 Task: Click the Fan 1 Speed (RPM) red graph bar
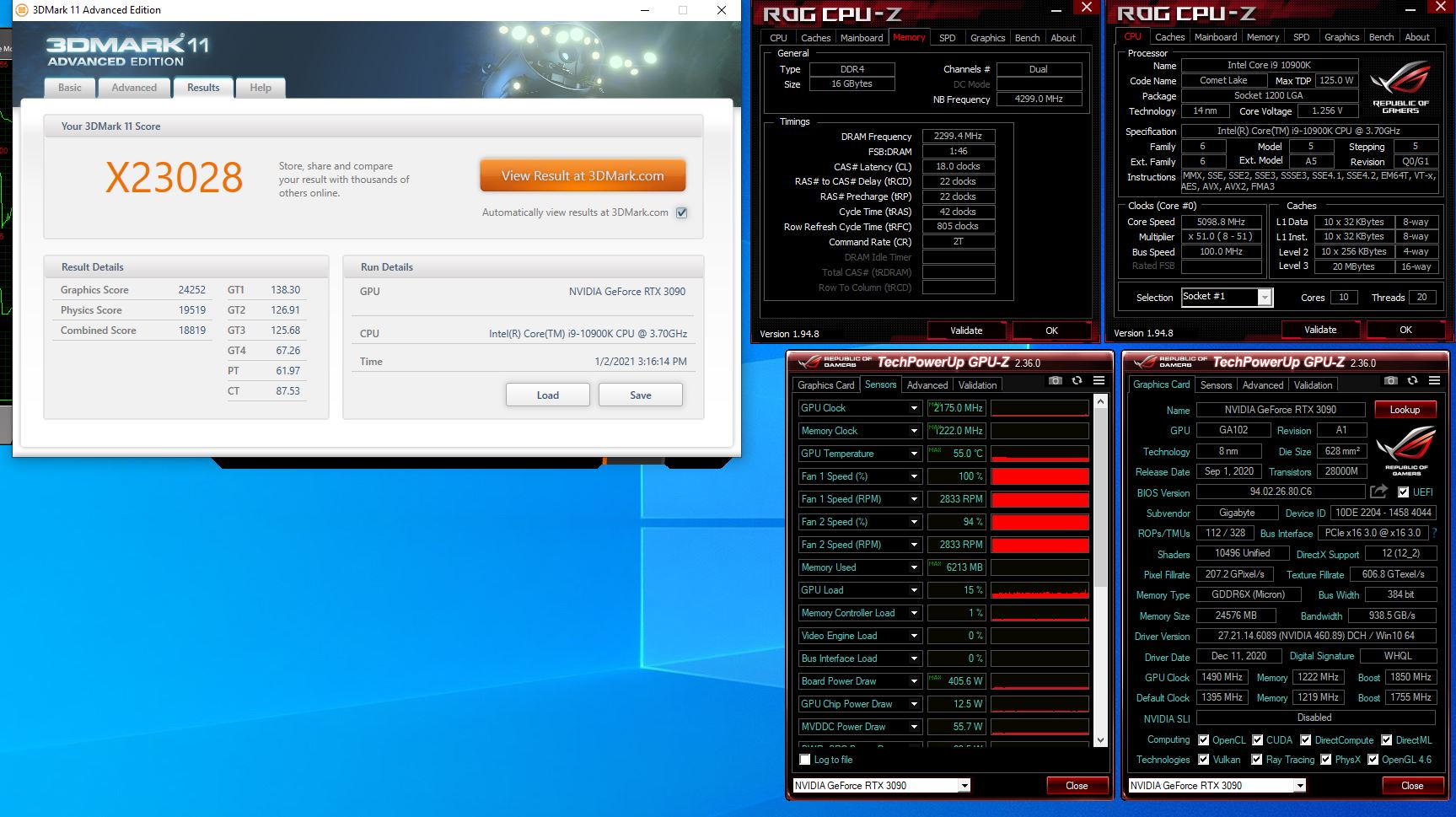[x=1040, y=499]
